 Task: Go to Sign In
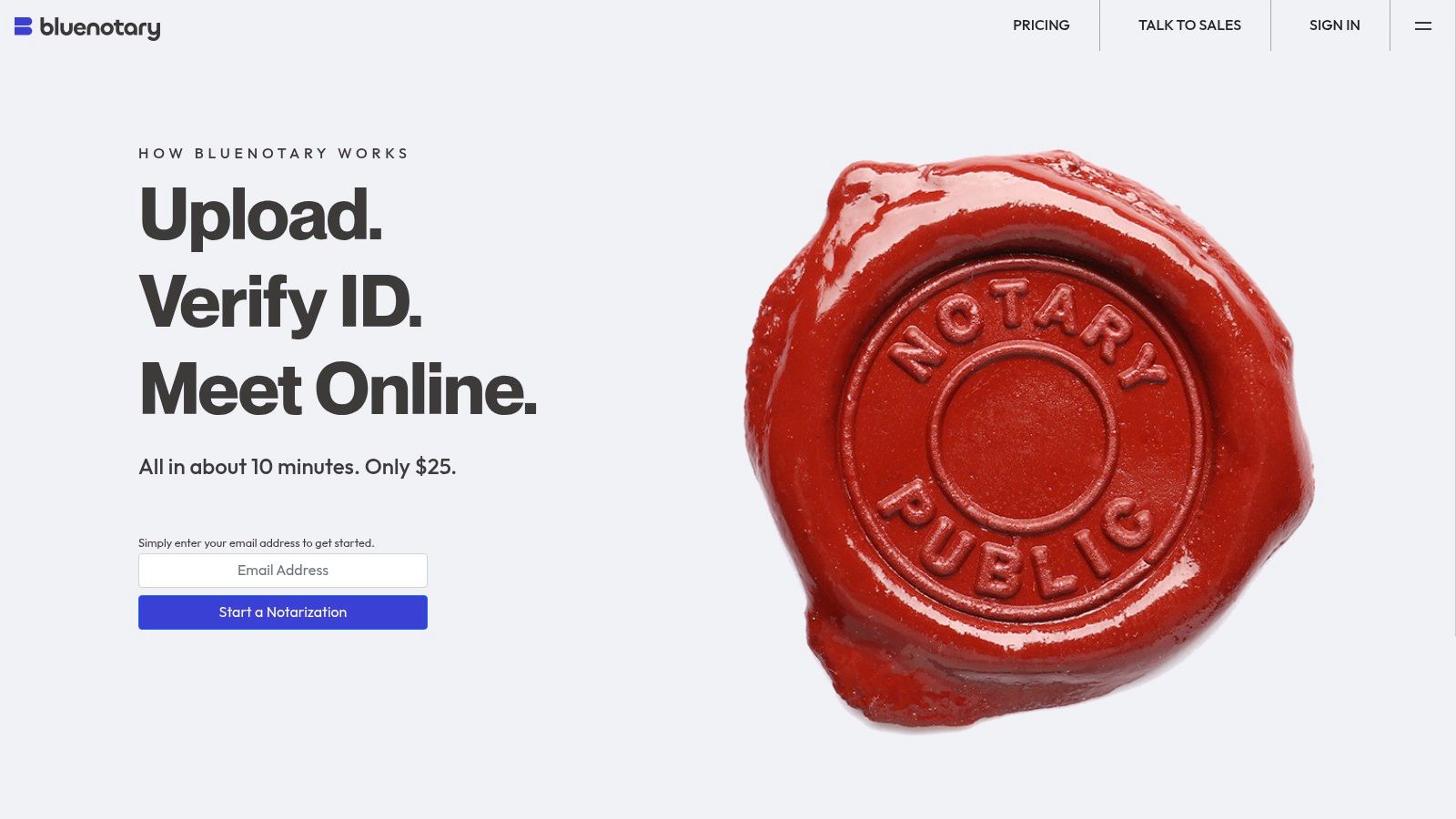click(1334, 25)
